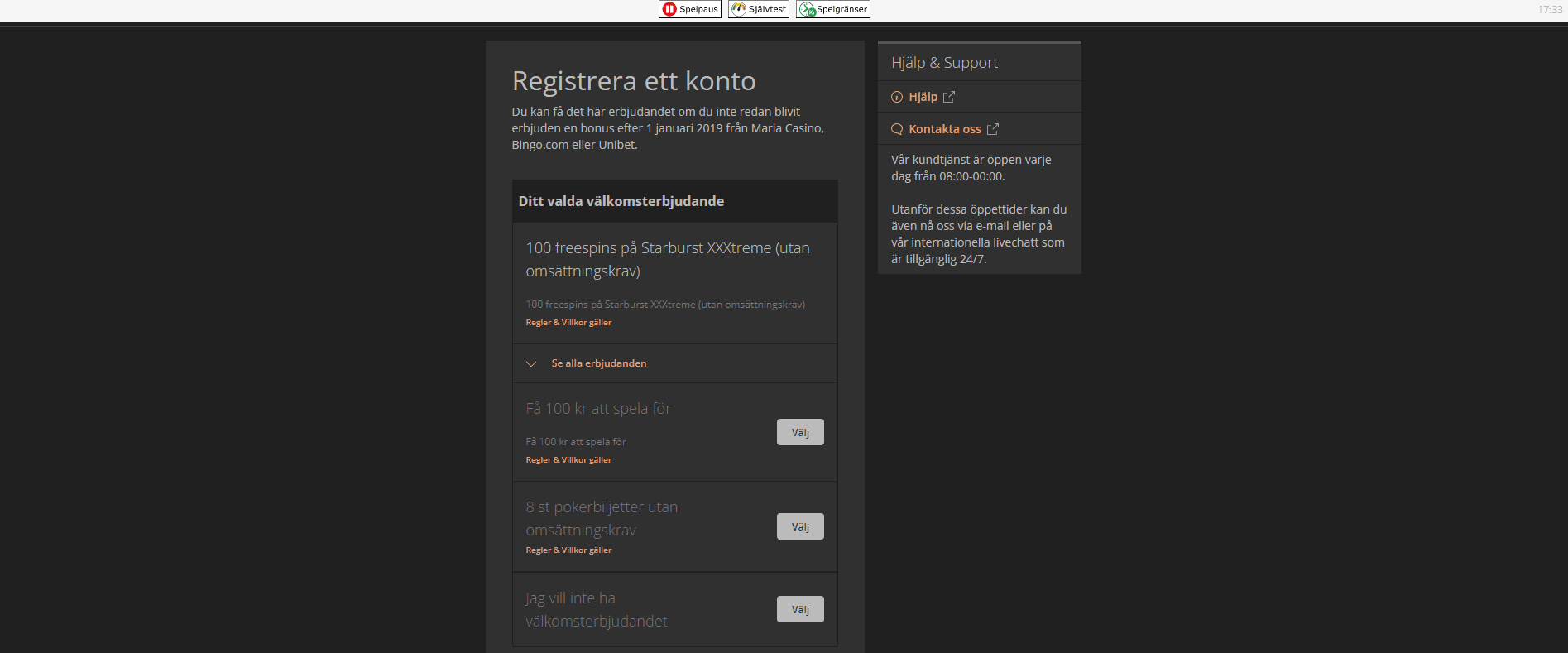Click the external link icon after Kontakta oss
The width and height of the screenshot is (1568, 653).
(993, 129)
